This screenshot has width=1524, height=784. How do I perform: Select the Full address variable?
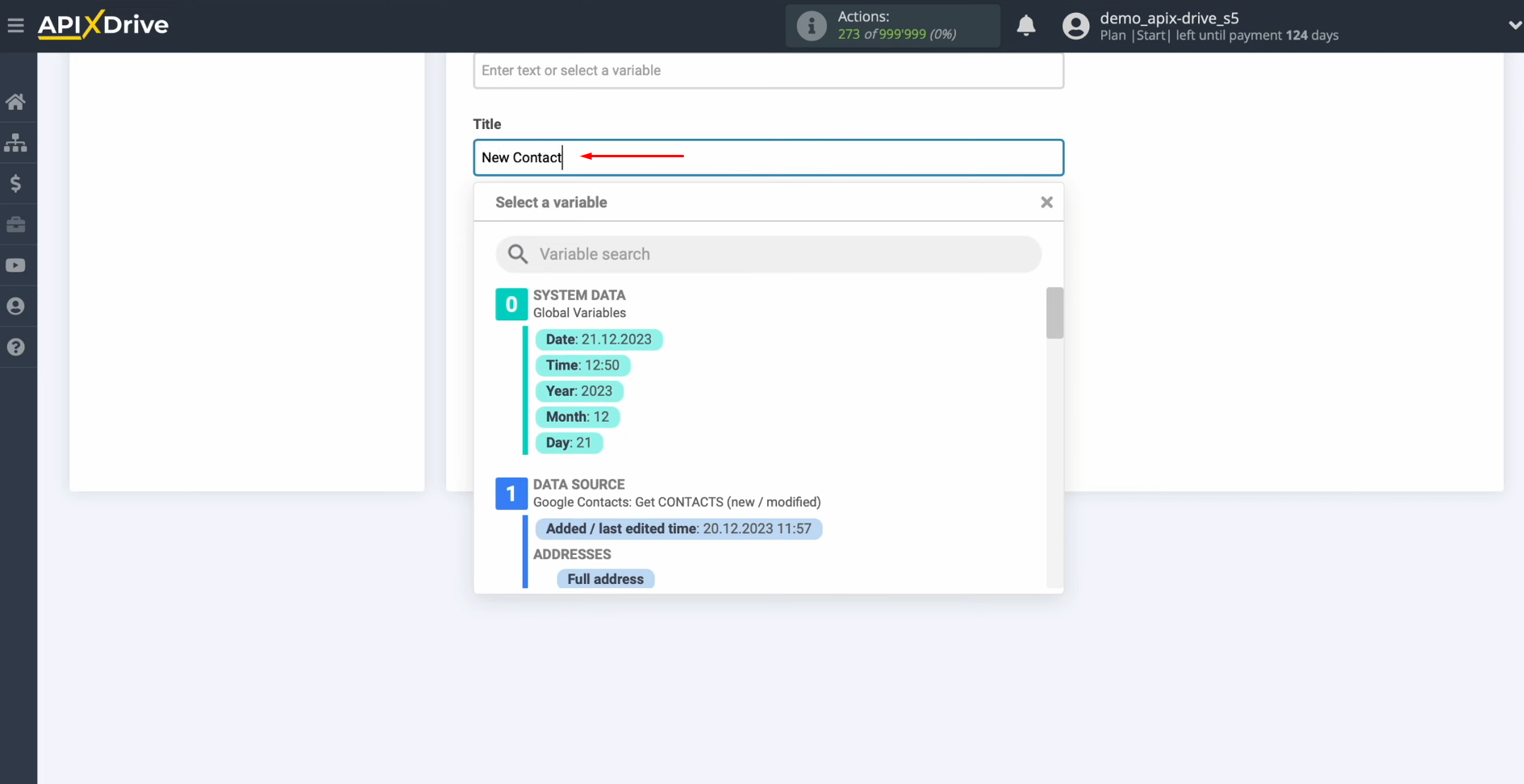[x=605, y=578]
